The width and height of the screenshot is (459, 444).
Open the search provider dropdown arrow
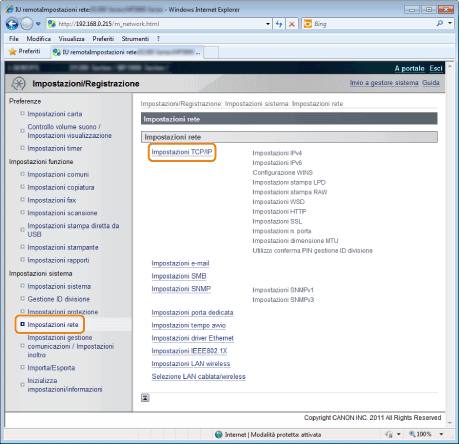pos(450,23)
